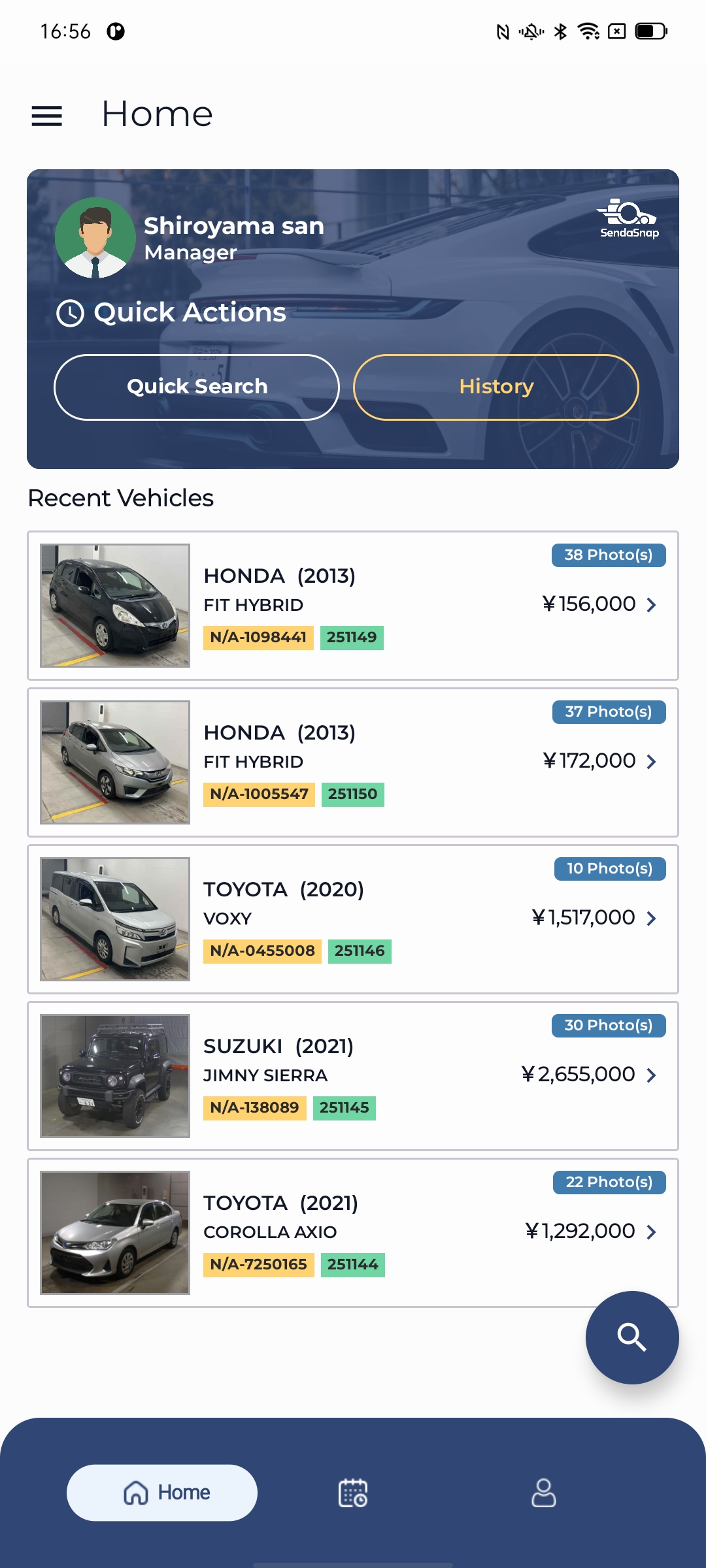Screen dimensions: 706x1568
Task: Tap the clock icon beside Quick Actions
Action: 69,313
